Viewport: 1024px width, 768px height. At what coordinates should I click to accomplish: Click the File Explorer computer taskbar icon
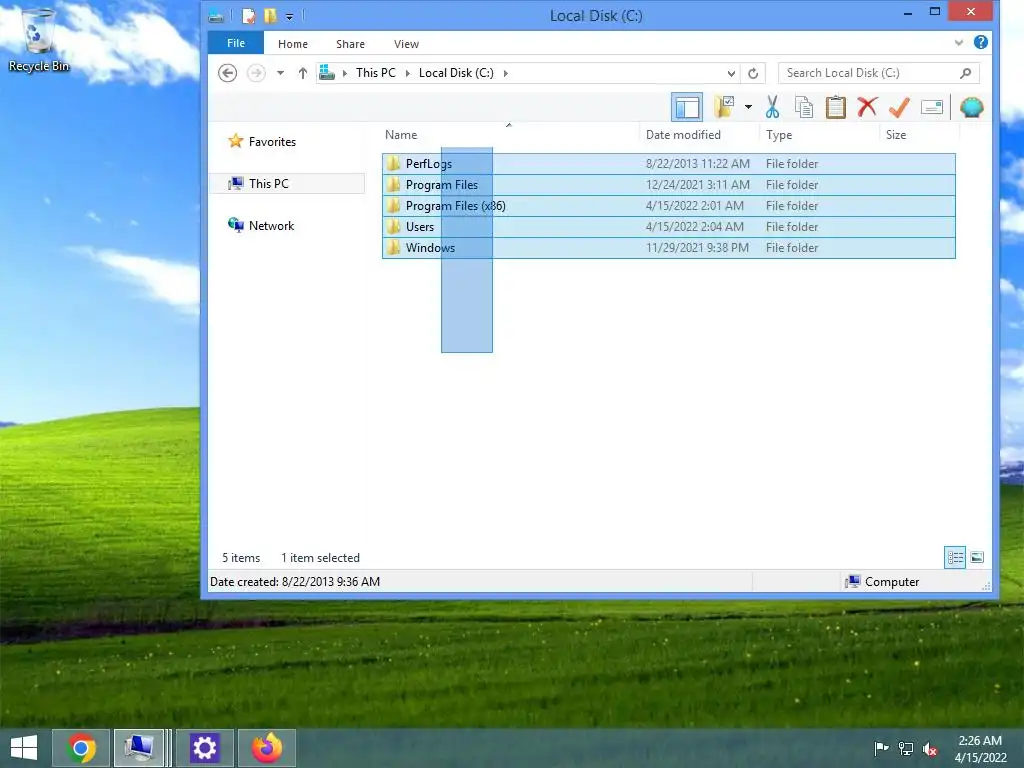pos(138,748)
